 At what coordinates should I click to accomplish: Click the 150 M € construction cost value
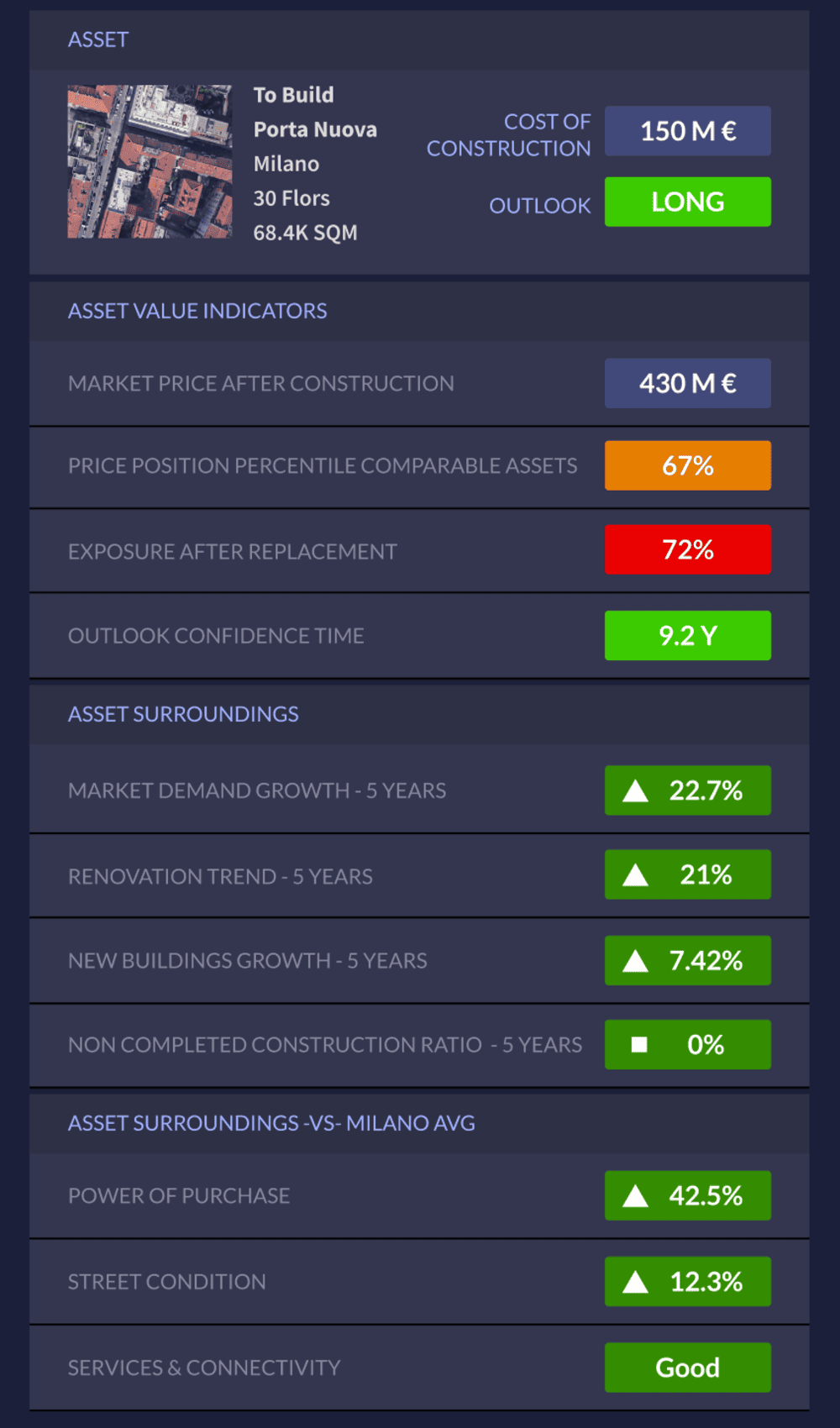point(687,131)
